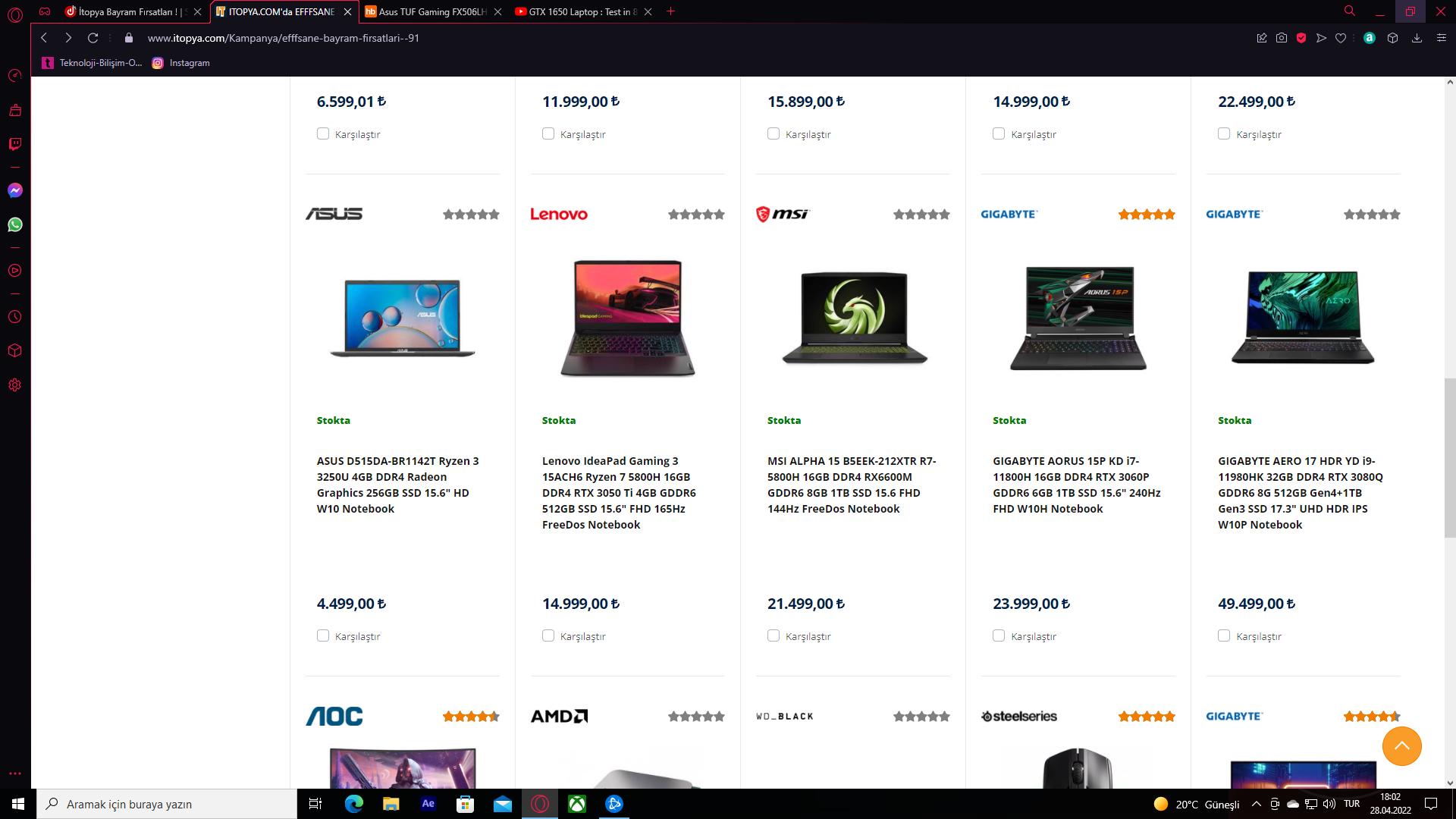Image resolution: width=1456 pixels, height=819 pixels.
Task: Reload the current page
Action: 93,38
